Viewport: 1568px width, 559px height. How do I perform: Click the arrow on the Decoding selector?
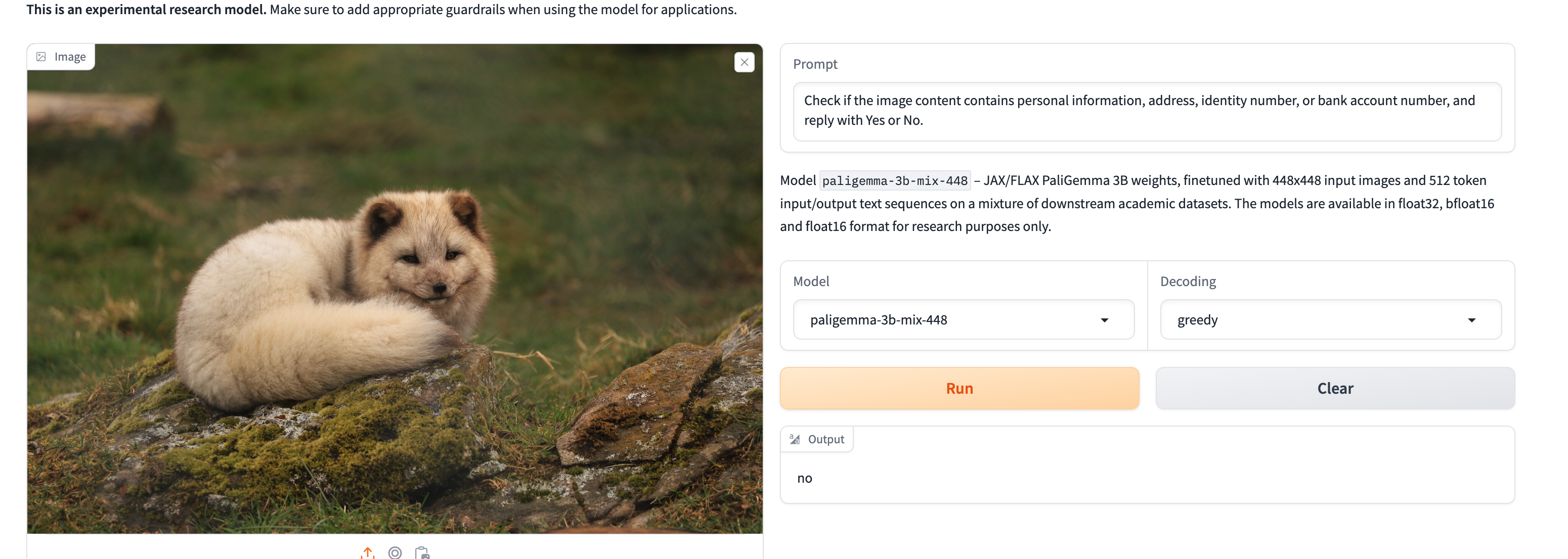pyautogui.click(x=1471, y=320)
